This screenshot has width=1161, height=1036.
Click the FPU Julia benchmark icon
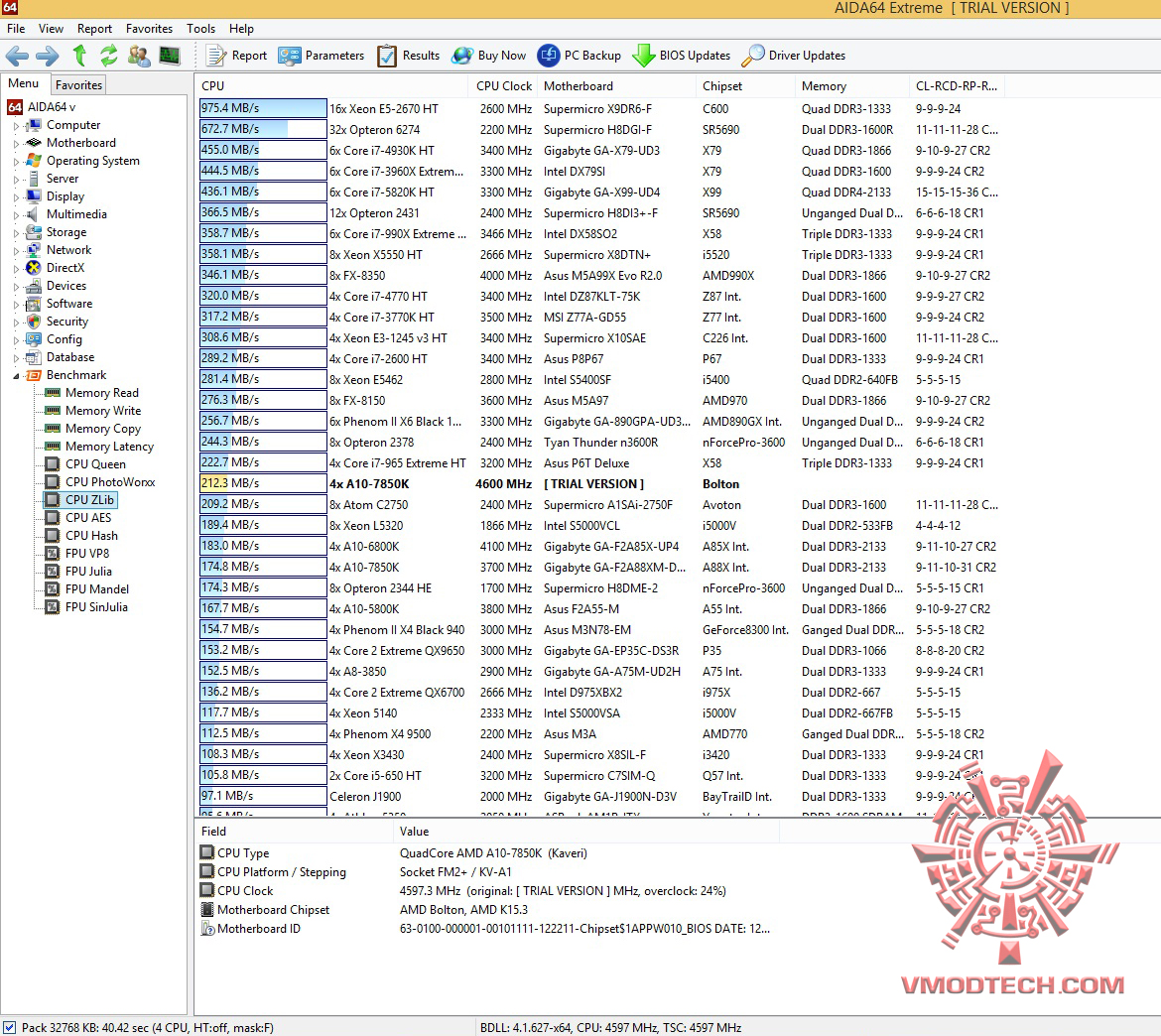click(53, 571)
